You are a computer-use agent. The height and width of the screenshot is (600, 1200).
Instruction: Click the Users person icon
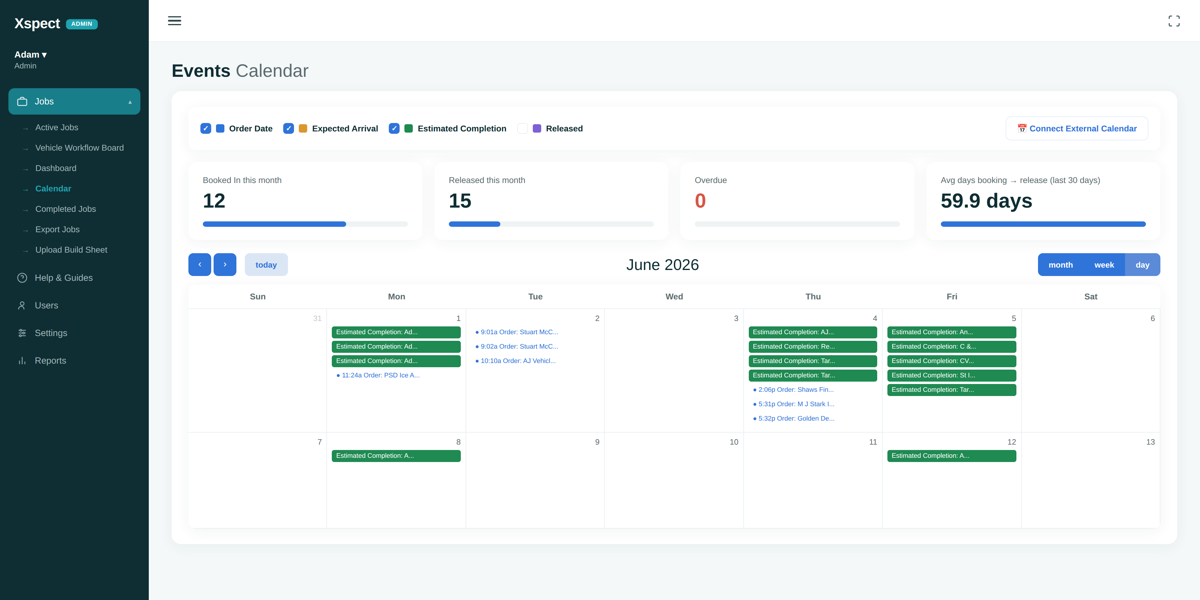click(x=22, y=306)
